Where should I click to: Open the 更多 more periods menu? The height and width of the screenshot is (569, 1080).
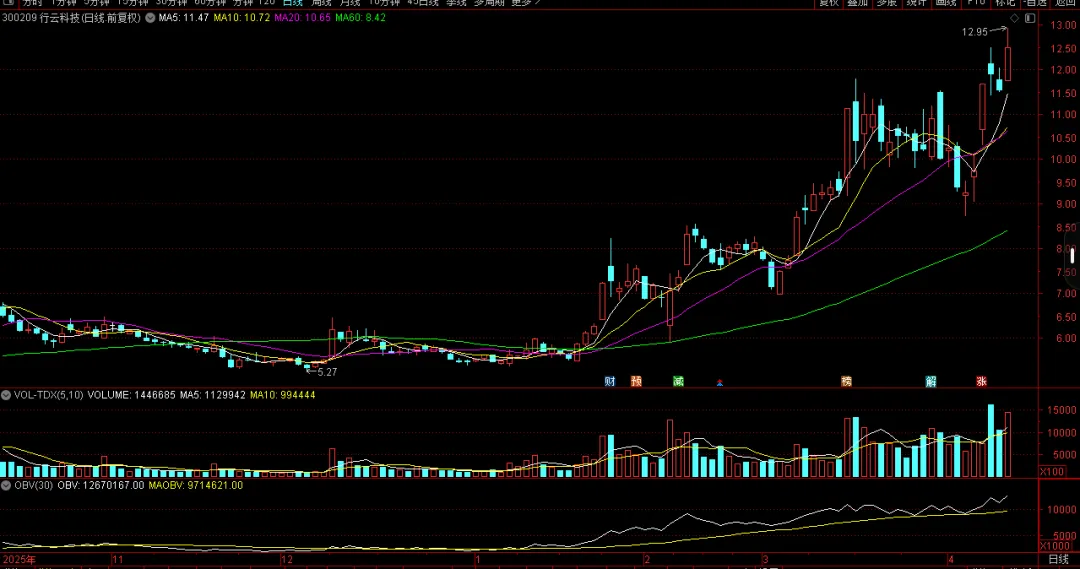coord(526,3)
